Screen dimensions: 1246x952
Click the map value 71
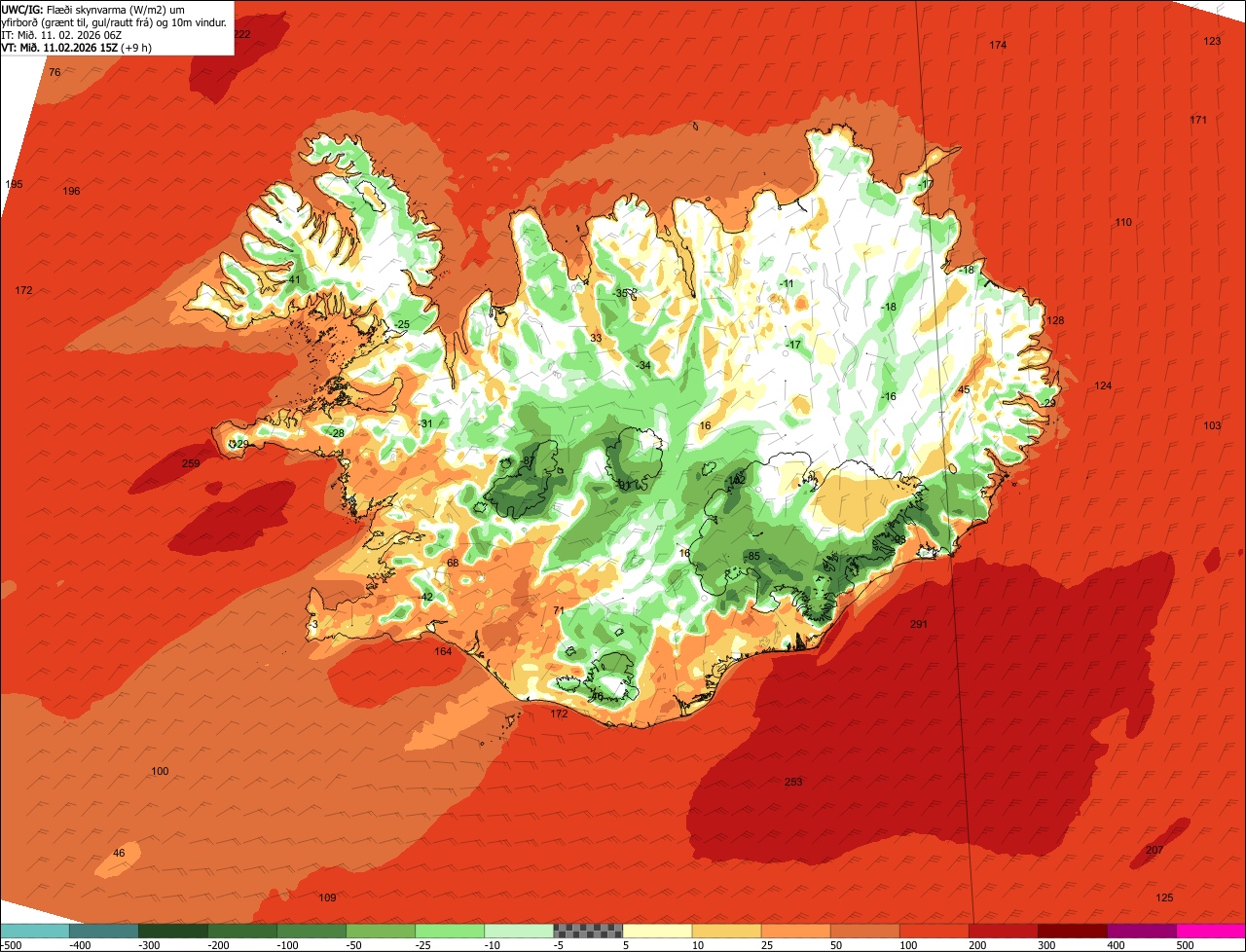[559, 610]
